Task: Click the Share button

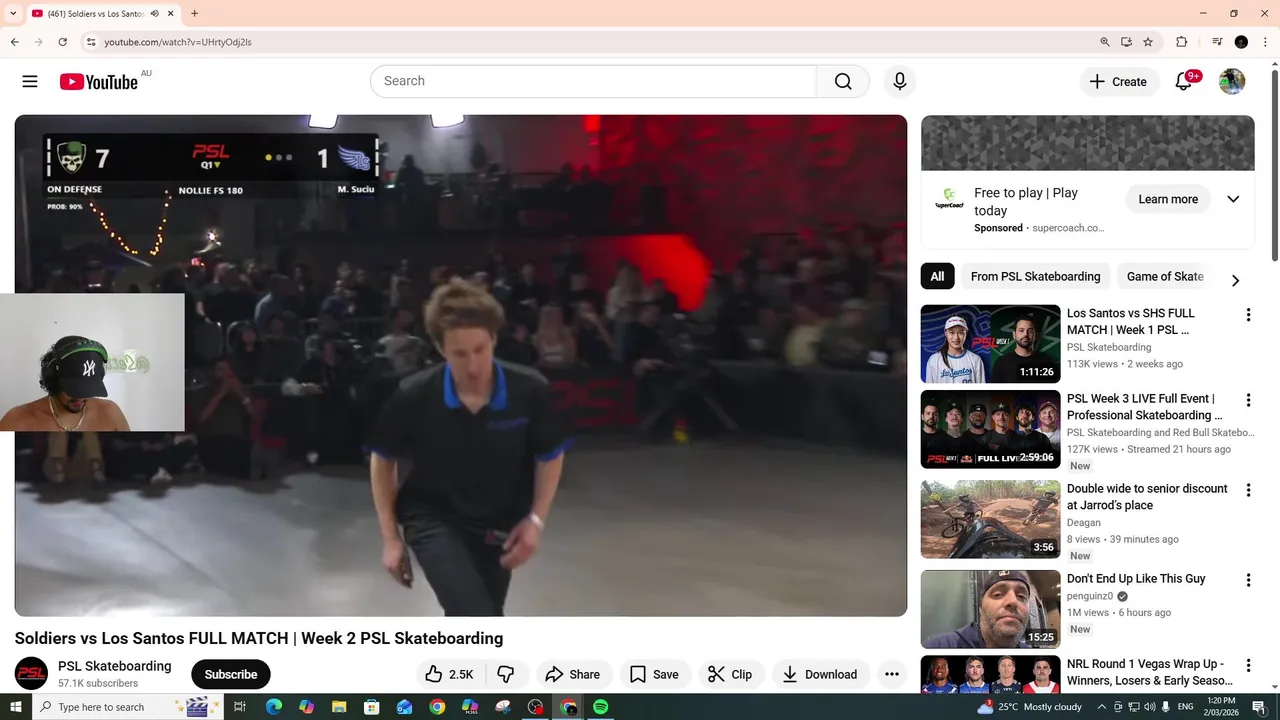Action: pos(573,674)
